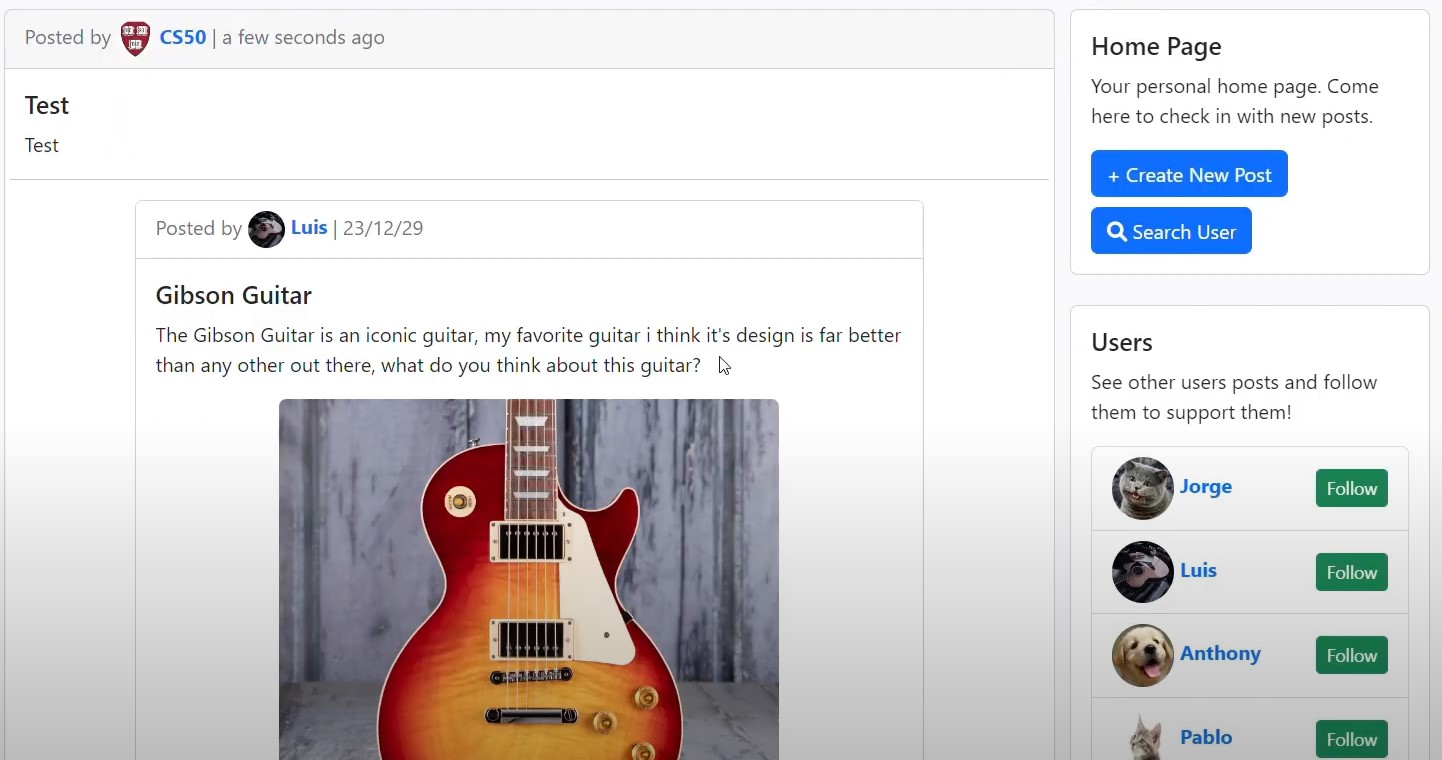Click Anthony's puppy avatar in Users list

tap(1142, 655)
